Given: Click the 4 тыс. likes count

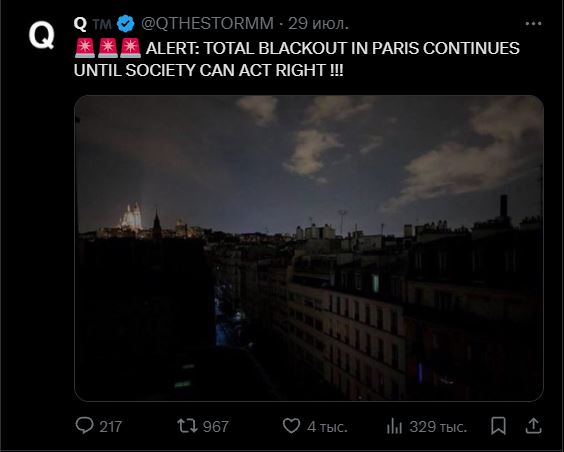Looking at the screenshot, I should [327, 427].
